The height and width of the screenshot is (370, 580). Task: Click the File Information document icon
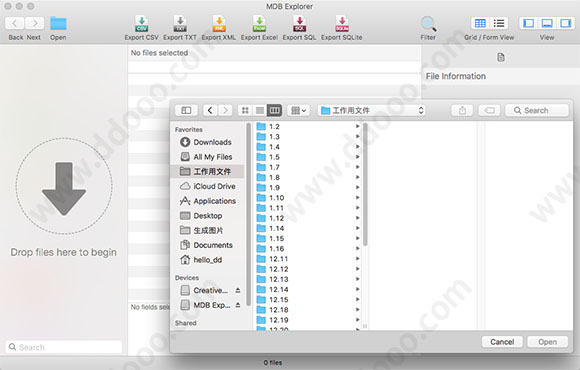pyautogui.click(x=500, y=57)
